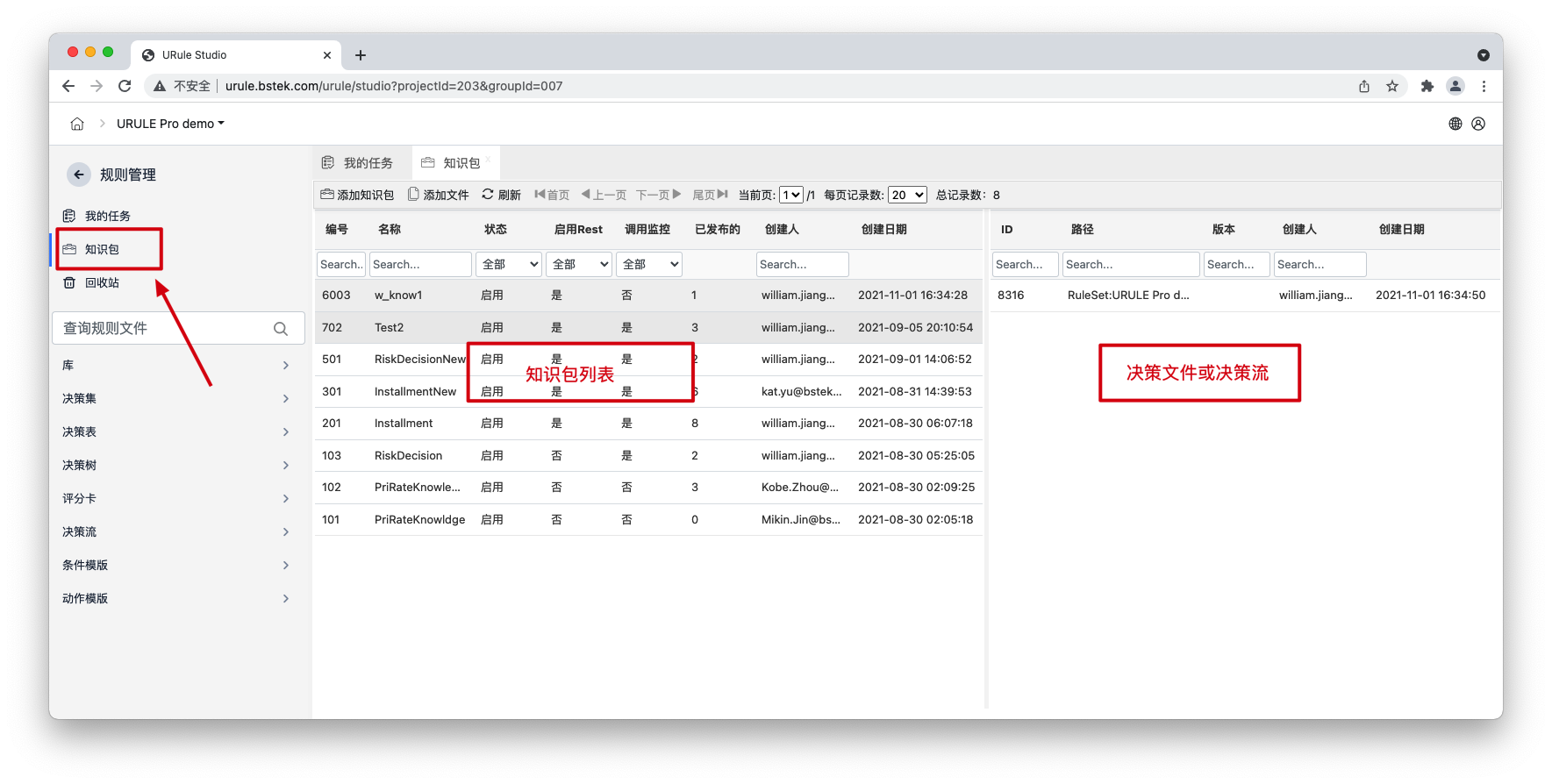Click the home icon in breadcrumb
Viewport: 1552px width, 784px height.
(77, 124)
